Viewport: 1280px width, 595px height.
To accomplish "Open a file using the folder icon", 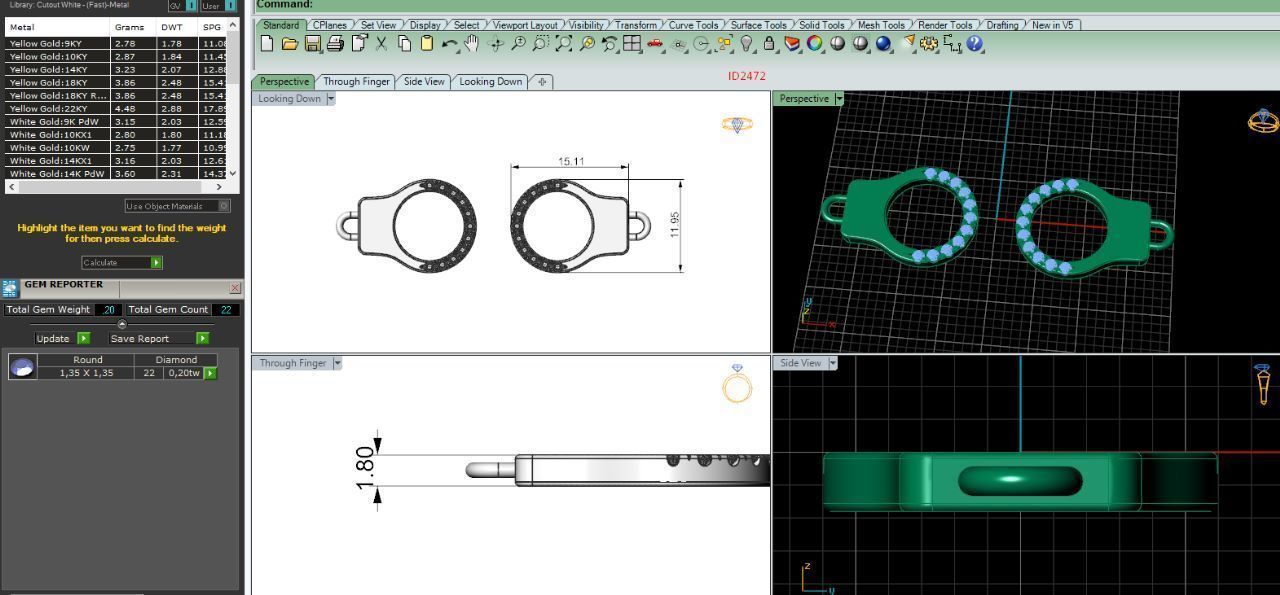I will click(289, 43).
